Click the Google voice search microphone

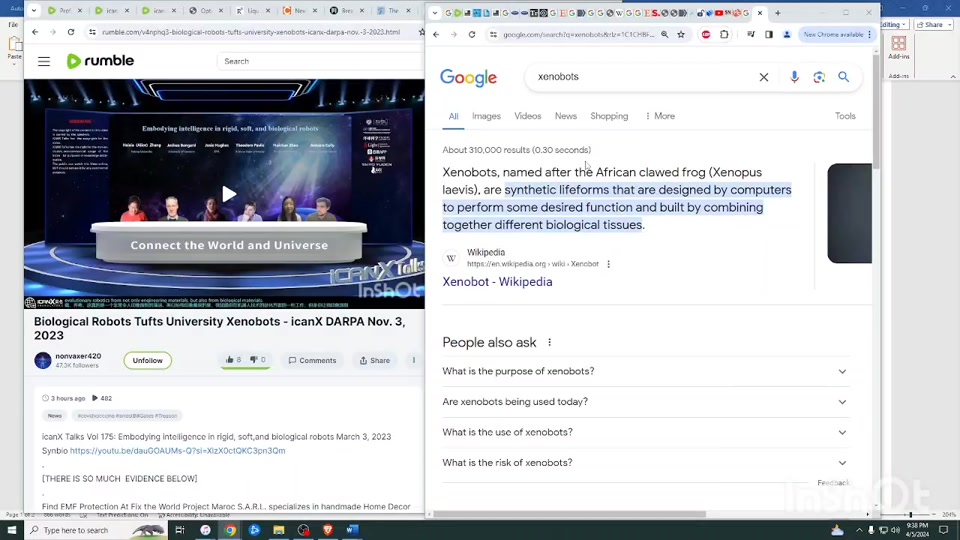pos(795,77)
